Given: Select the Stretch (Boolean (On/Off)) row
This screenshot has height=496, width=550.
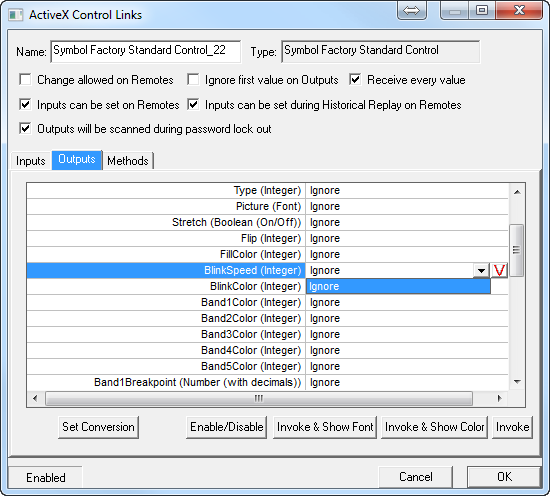Looking at the screenshot, I should point(267,222).
